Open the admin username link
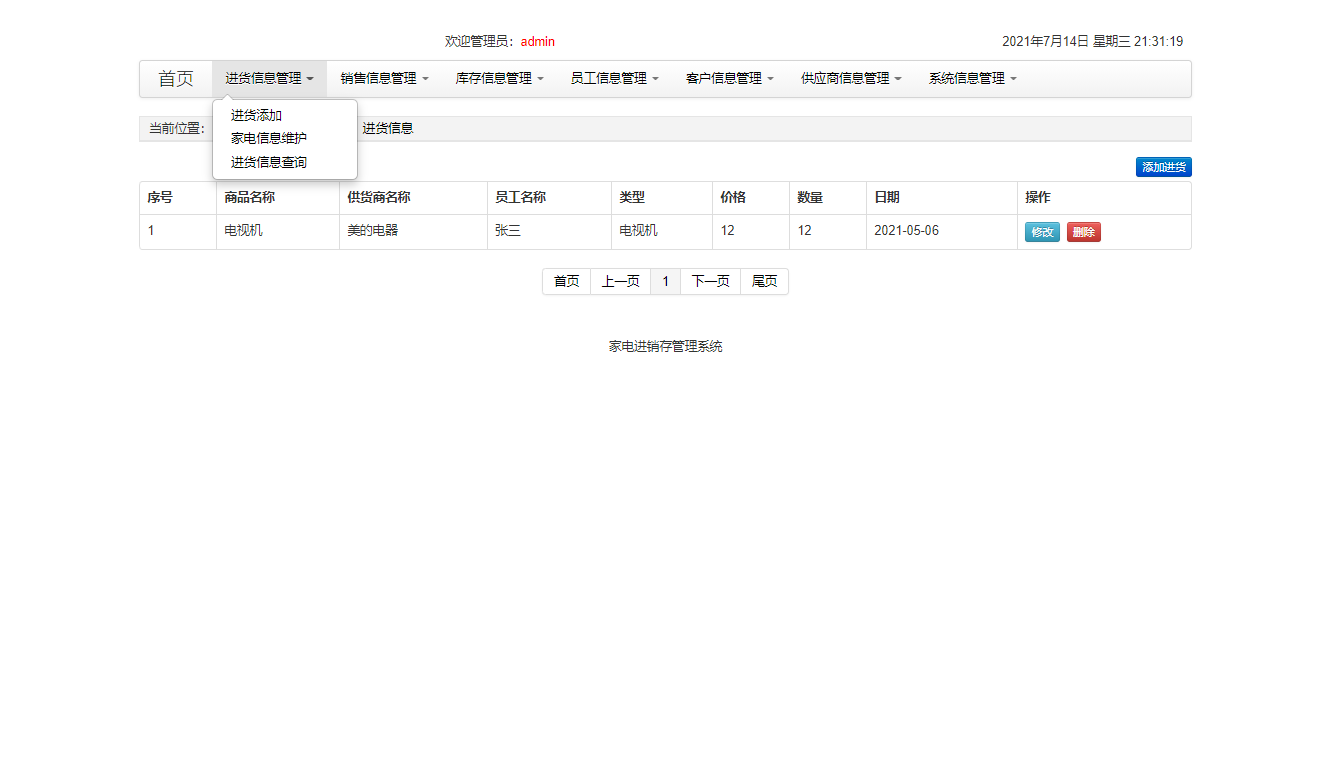The height and width of the screenshot is (778, 1338). 537,42
